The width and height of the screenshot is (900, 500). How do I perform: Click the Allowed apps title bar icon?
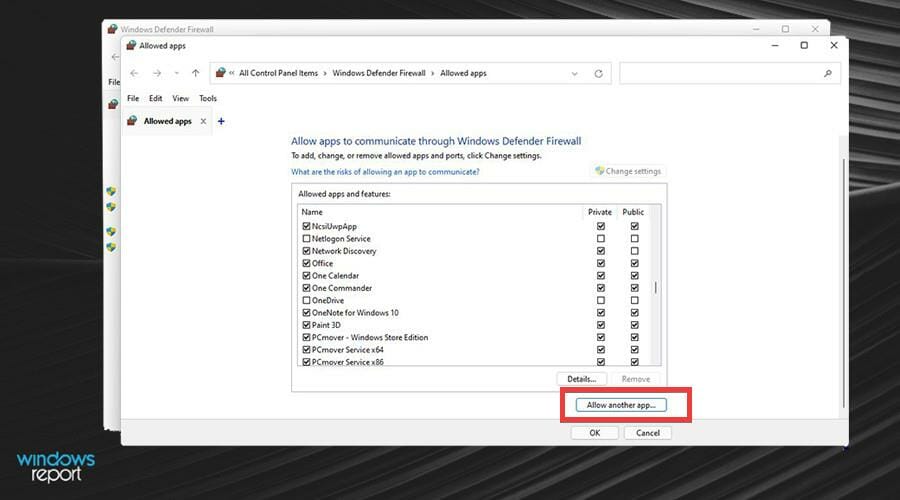pos(131,45)
